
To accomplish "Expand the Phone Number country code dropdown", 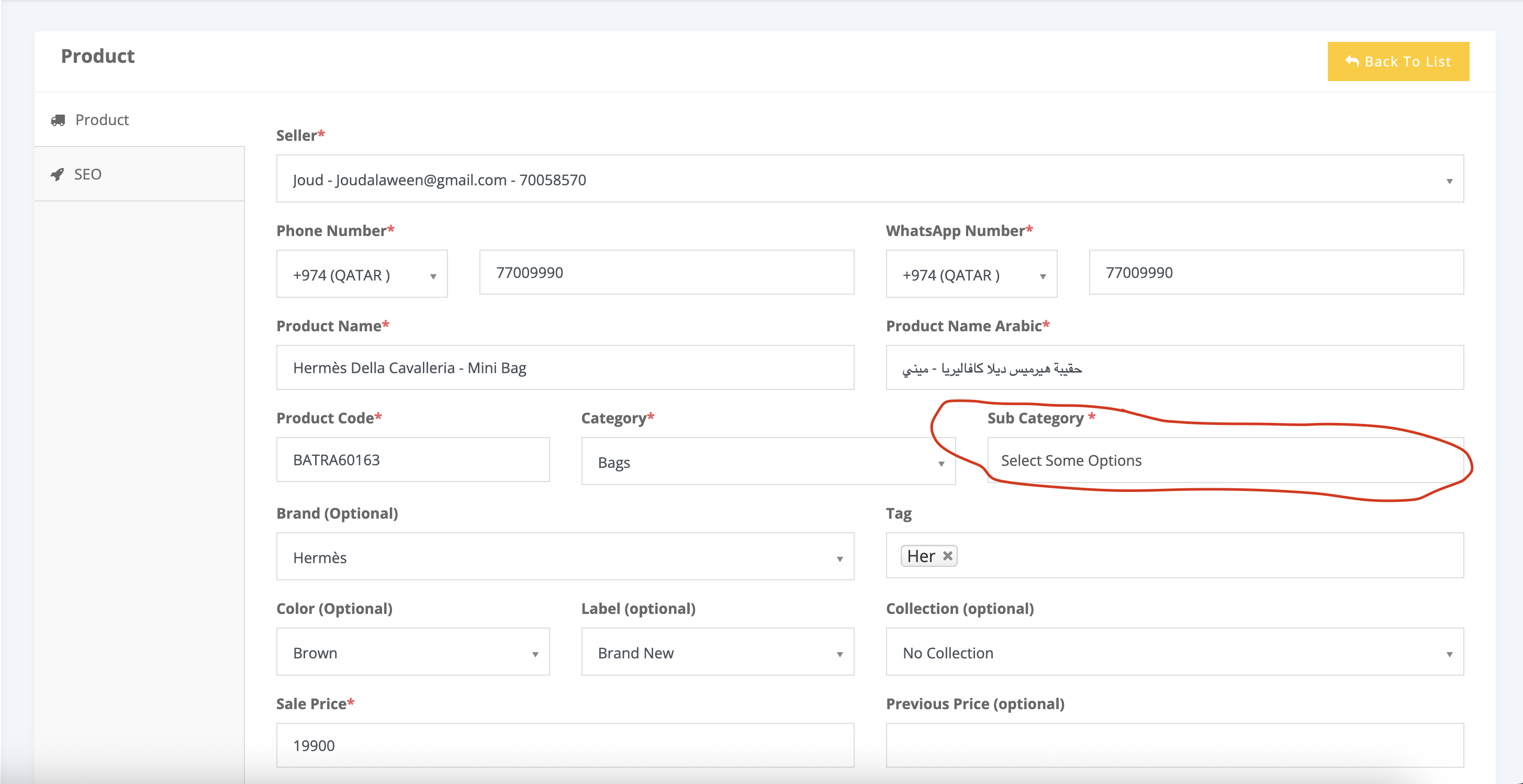I will 362,274.
